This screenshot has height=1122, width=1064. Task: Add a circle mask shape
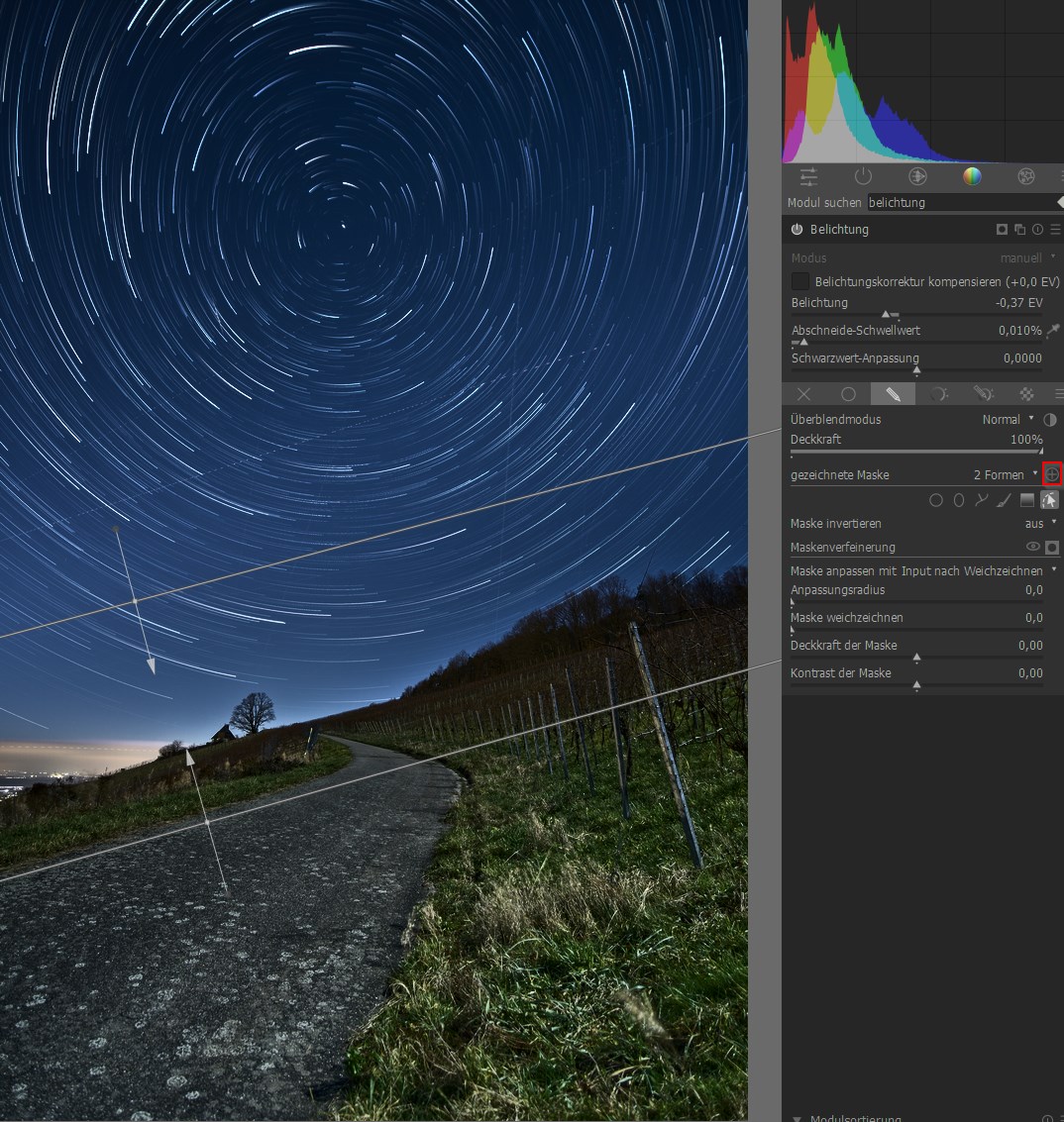click(x=935, y=501)
